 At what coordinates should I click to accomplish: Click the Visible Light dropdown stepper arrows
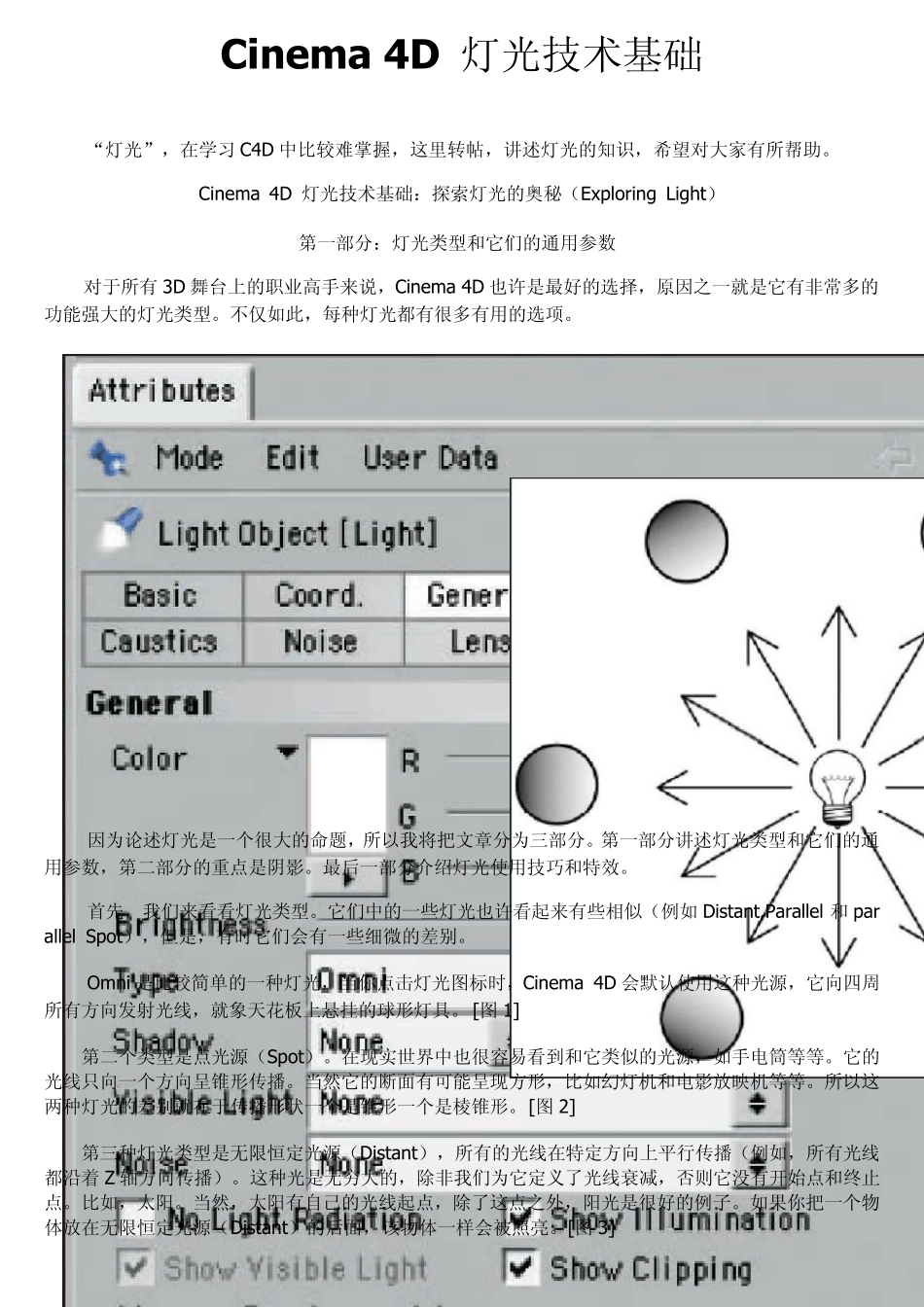point(760,1106)
